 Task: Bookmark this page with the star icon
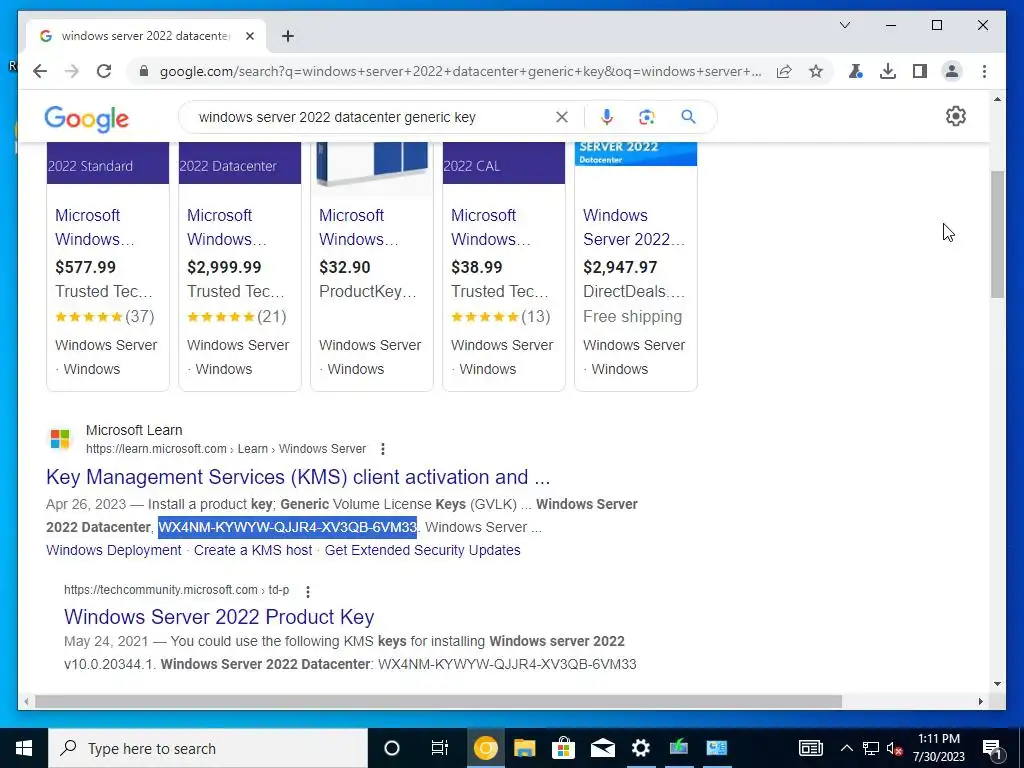click(816, 71)
